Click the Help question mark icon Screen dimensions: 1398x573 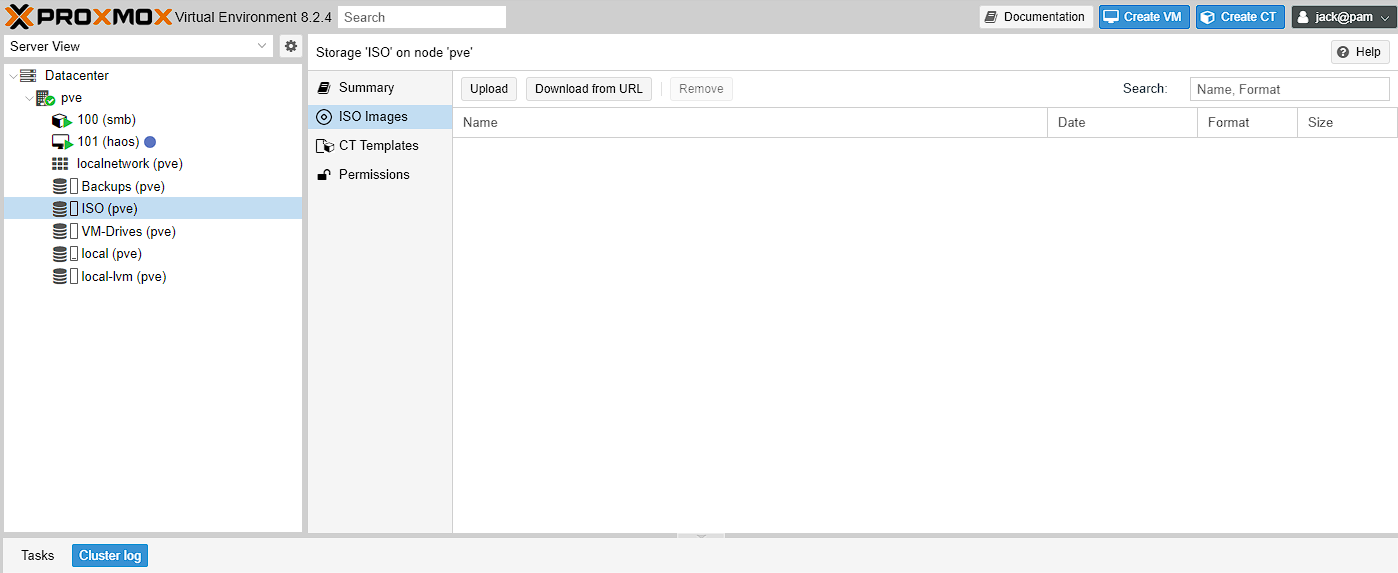1344,52
